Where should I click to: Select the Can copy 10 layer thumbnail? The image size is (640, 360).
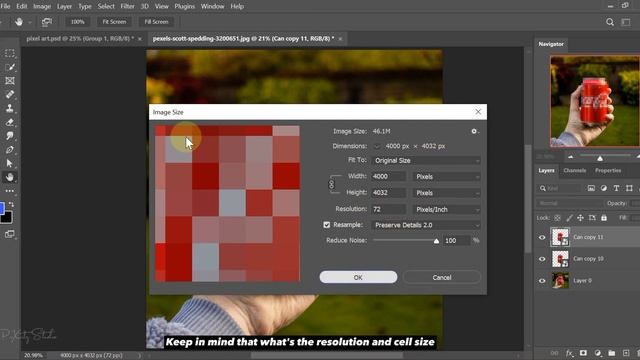coord(560,259)
